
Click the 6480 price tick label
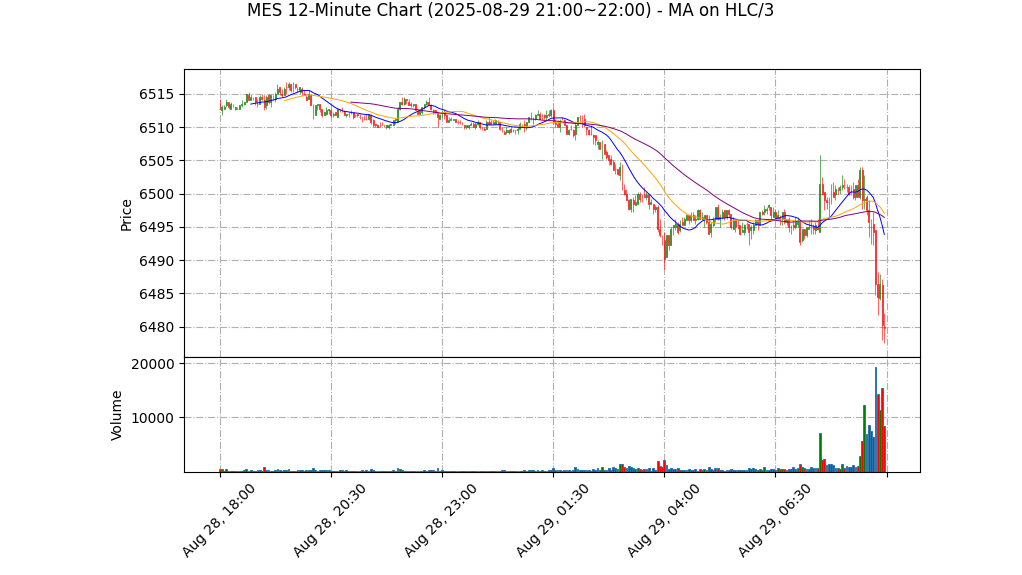point(156,327)
